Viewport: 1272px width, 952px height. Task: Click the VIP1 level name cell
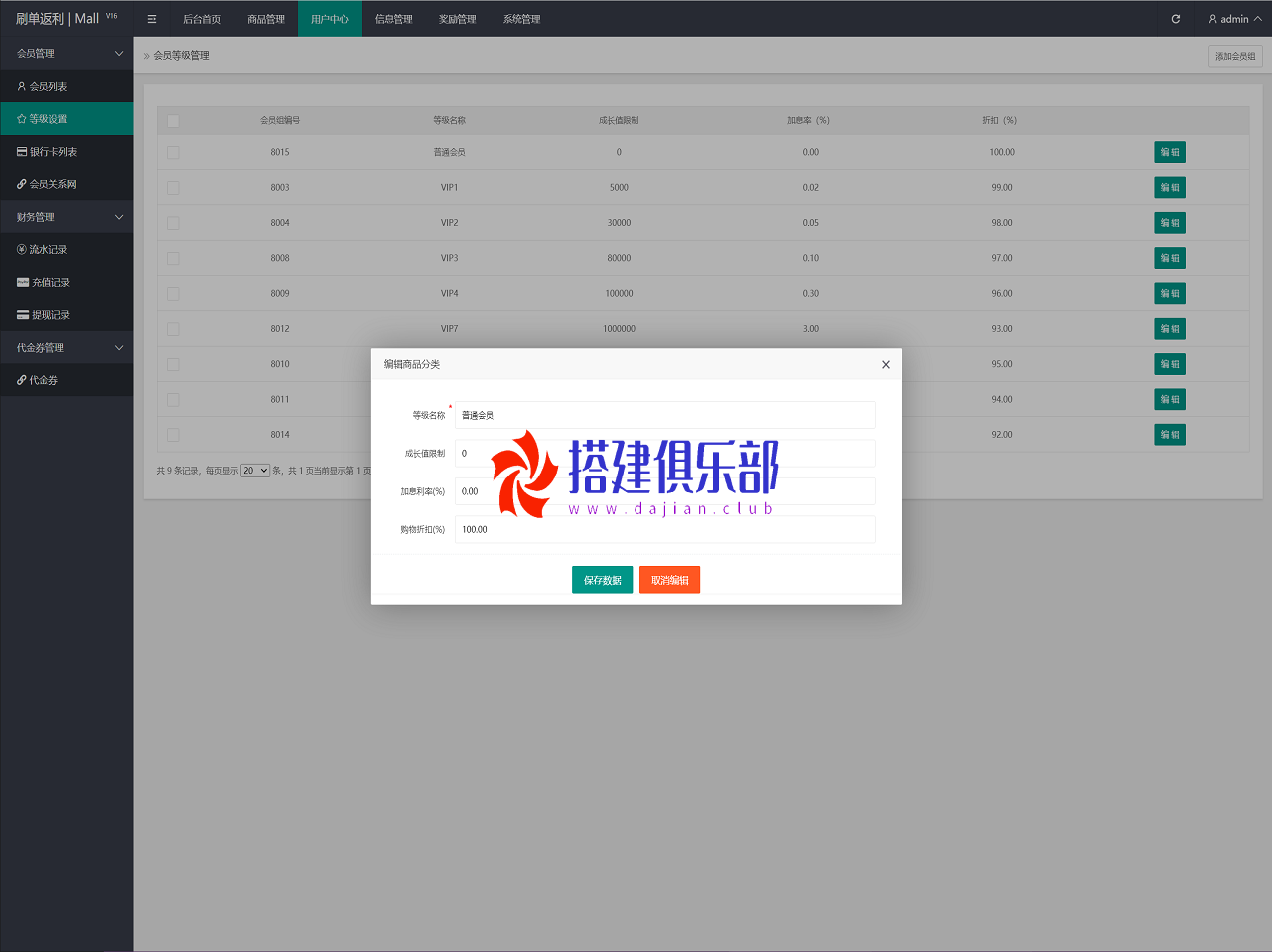click(x=450, y=188)
